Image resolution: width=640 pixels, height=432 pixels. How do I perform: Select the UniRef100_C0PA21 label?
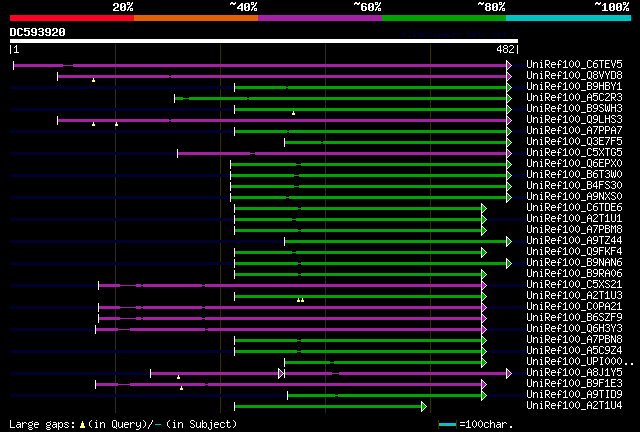[574, 307]
